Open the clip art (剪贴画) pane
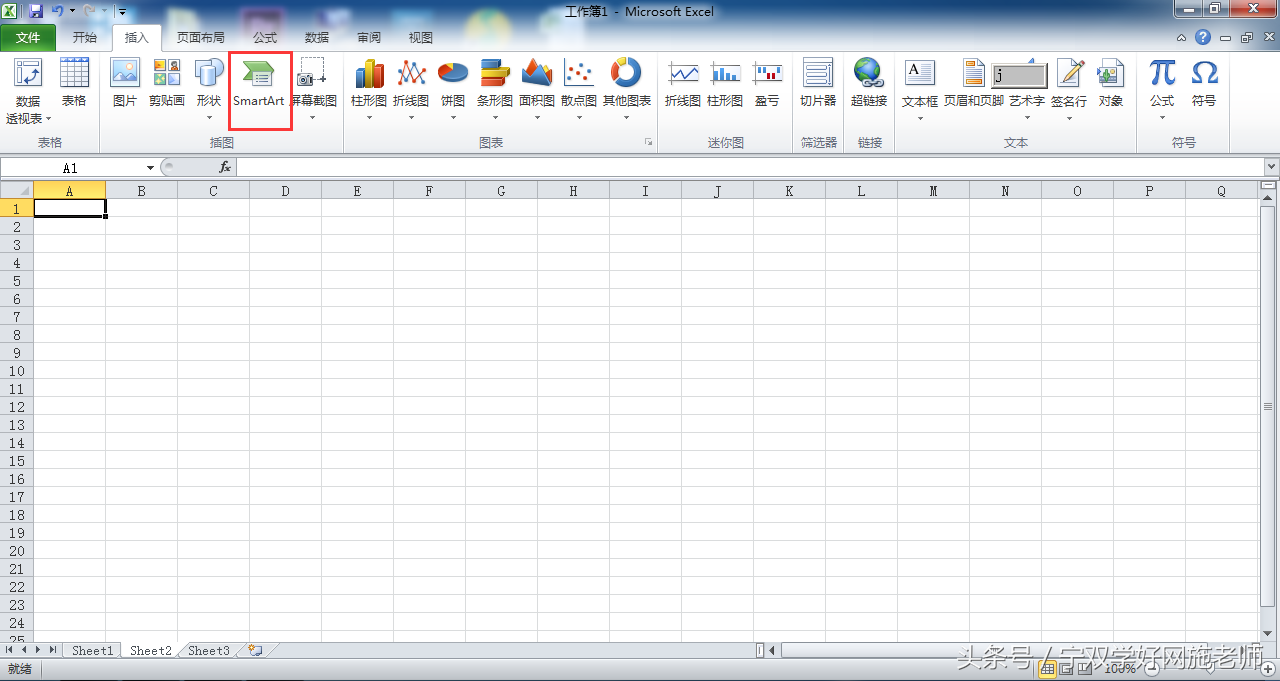This screenshot has width=1280, height=681. click(x=167, y=83)
